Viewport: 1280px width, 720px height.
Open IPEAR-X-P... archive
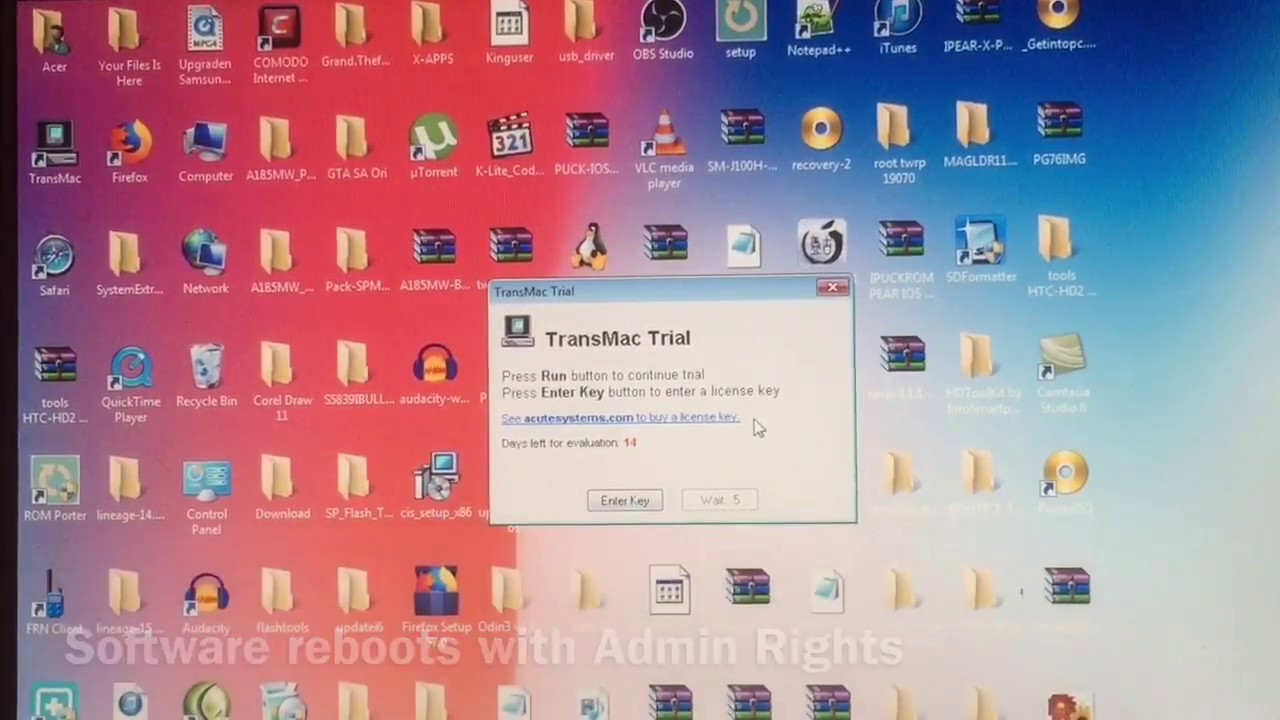pos(978,27)
